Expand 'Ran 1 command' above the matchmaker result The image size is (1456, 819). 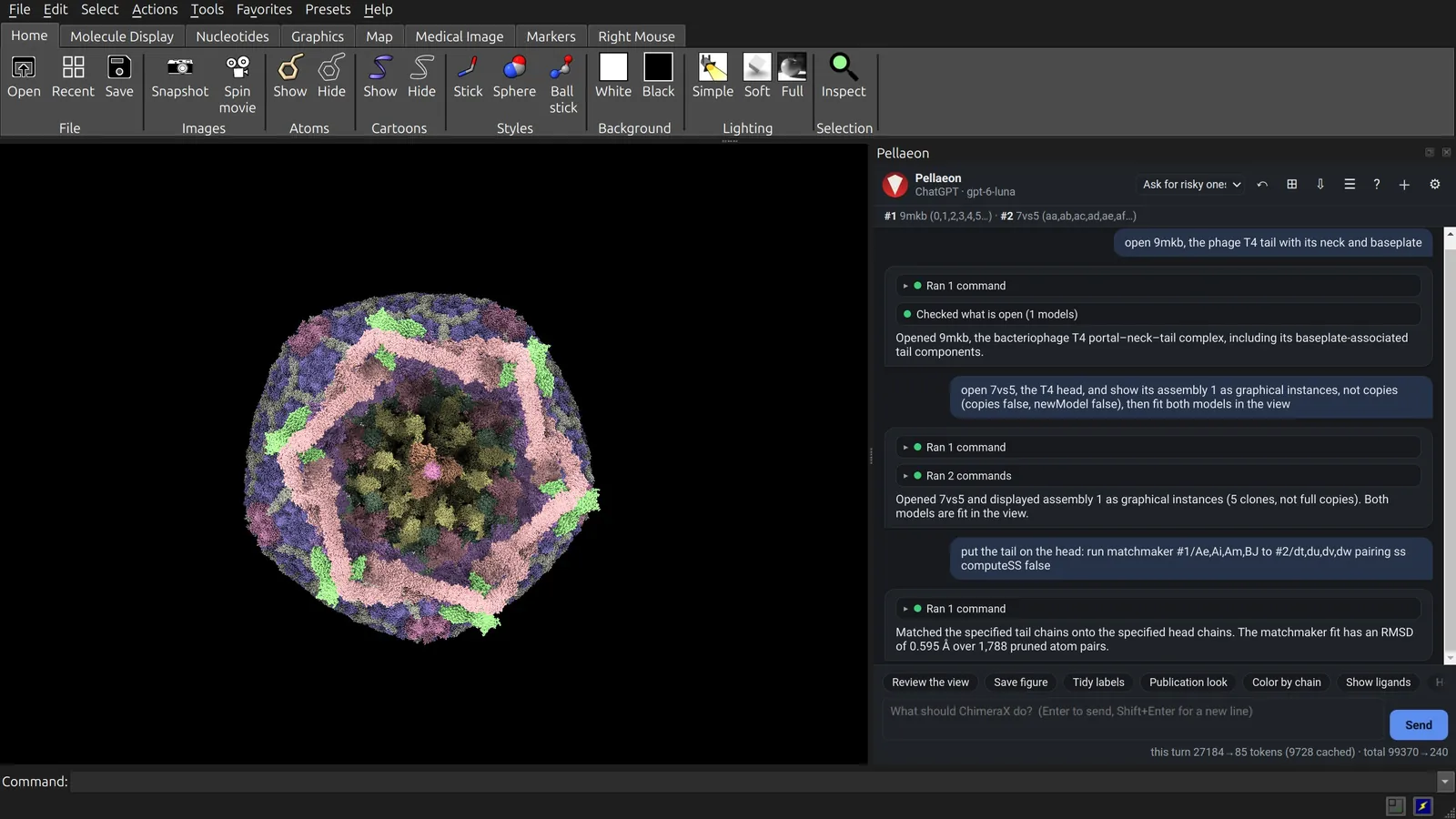pos(1158,609)
